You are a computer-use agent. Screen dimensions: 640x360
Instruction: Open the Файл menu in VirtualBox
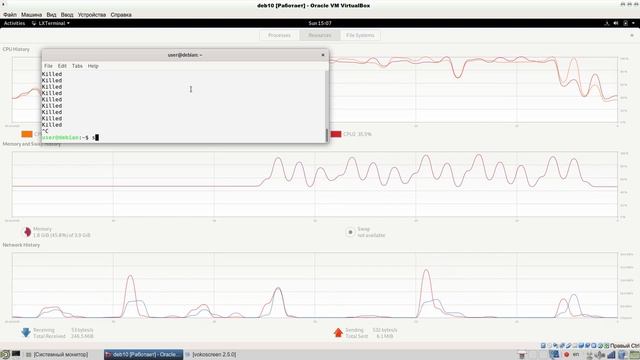click(x=10, y=14)
